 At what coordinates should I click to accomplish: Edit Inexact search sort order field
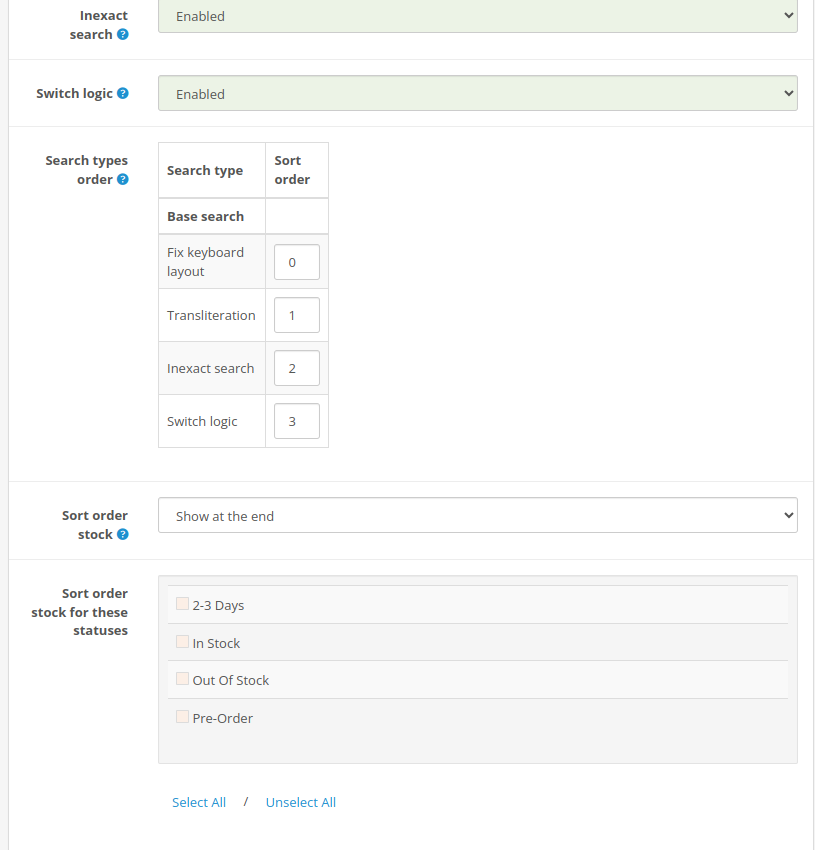[297, 368]
